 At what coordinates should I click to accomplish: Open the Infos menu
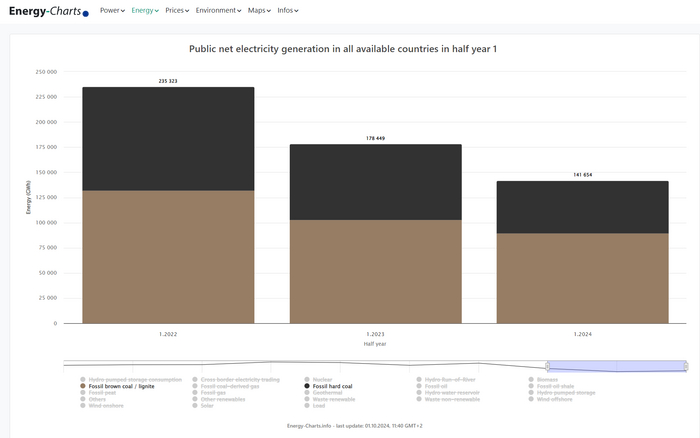point(288,10)
